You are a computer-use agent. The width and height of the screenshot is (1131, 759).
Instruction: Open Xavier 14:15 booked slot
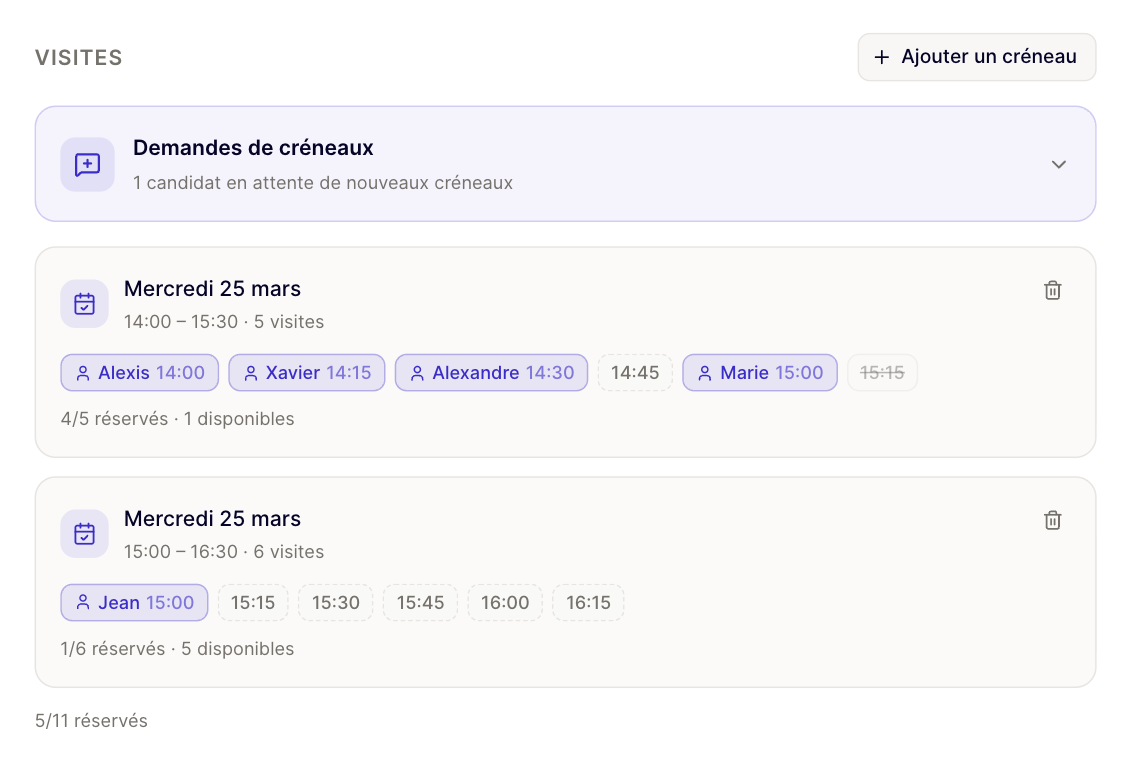tap(306, 373)
